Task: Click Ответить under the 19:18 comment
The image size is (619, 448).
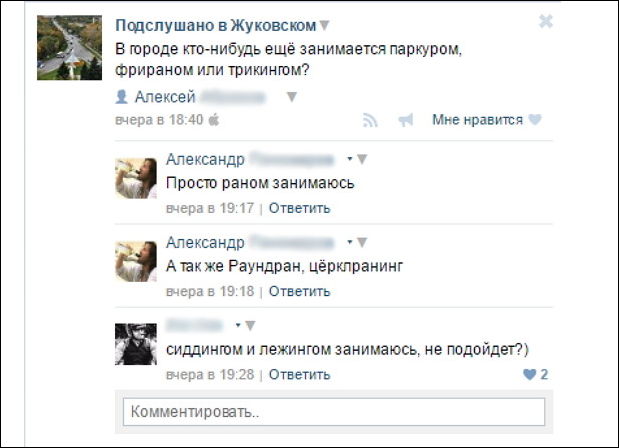Action: 299,291
